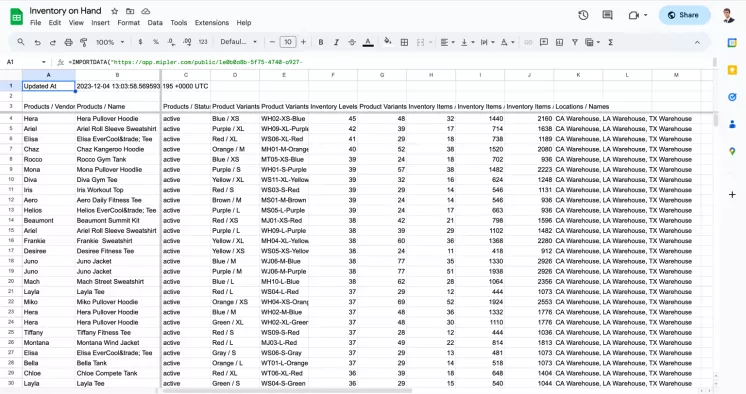This screenshot has width=746, height=394.
Task: Insert a link
Action: click(528, 42)
